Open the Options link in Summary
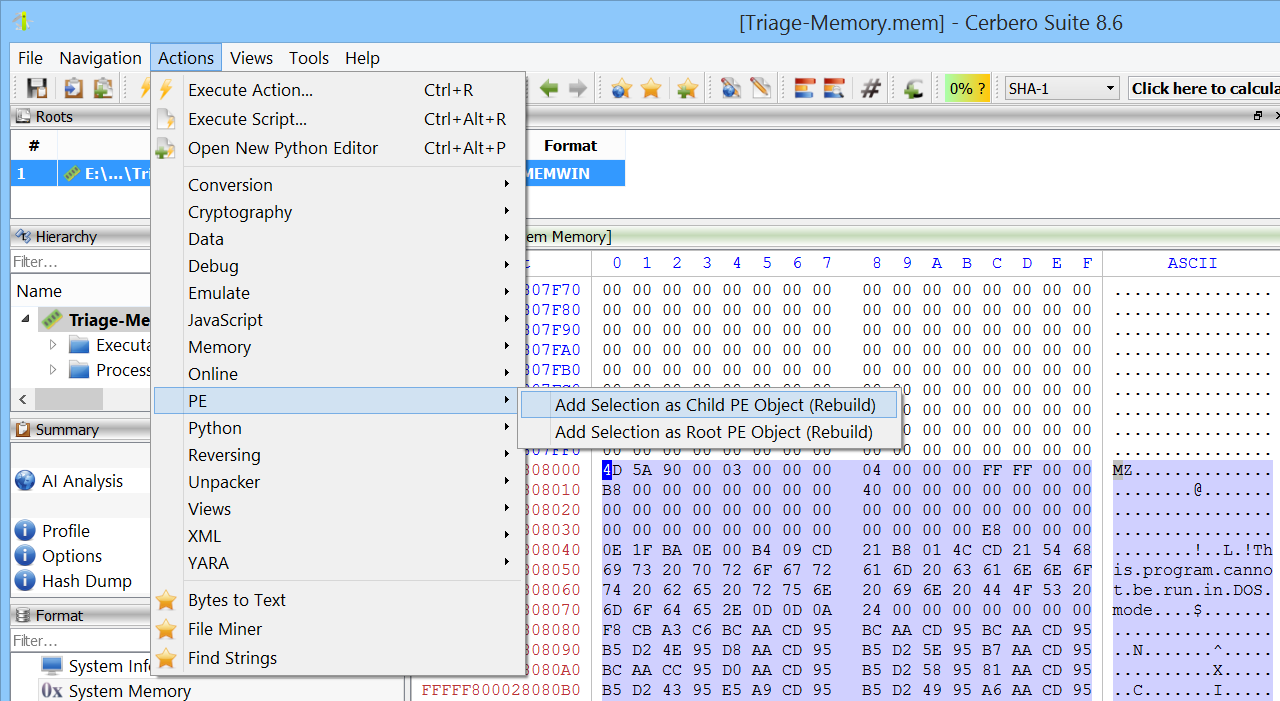Screen dimensions: 1280x701 tap(71, 556)
